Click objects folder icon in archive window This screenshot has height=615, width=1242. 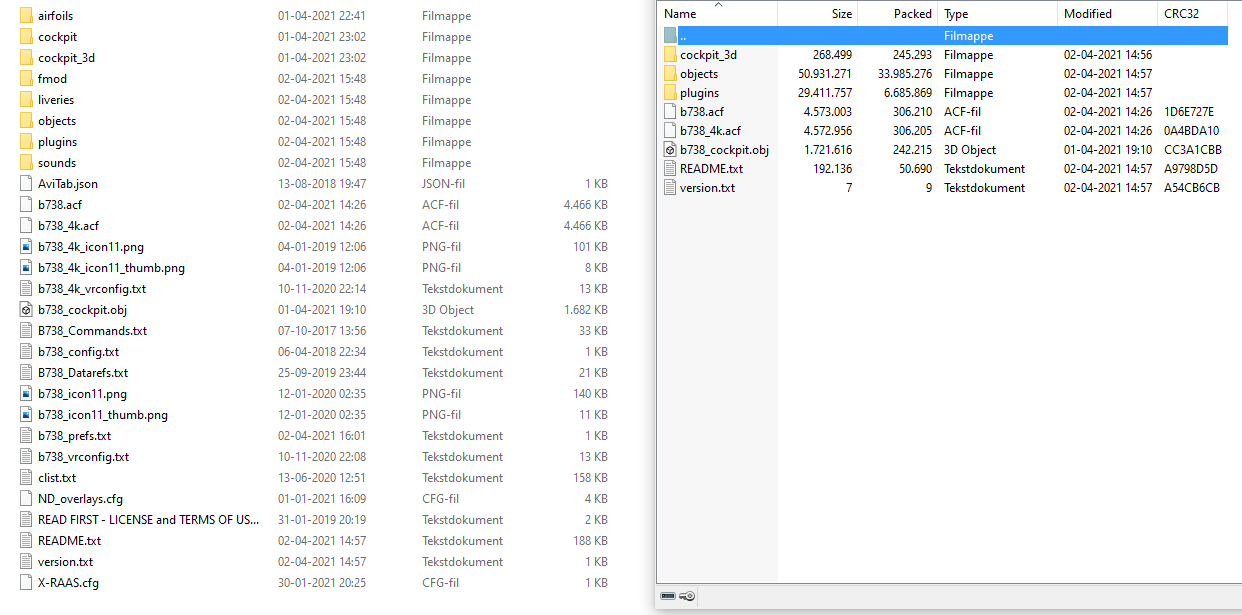[x=670, y=74]
